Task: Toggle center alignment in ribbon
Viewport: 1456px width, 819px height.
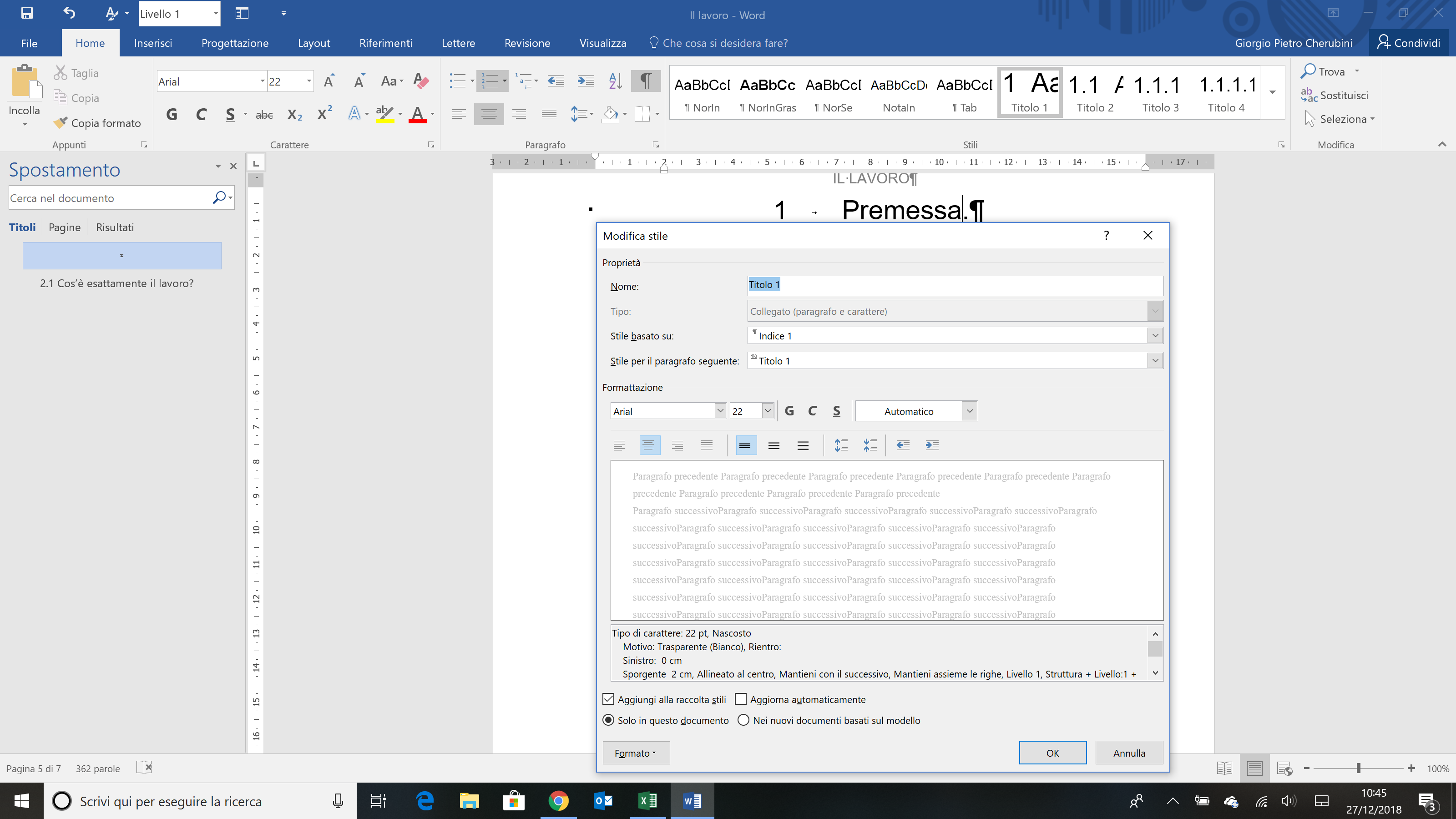Action: click(489, 115)
